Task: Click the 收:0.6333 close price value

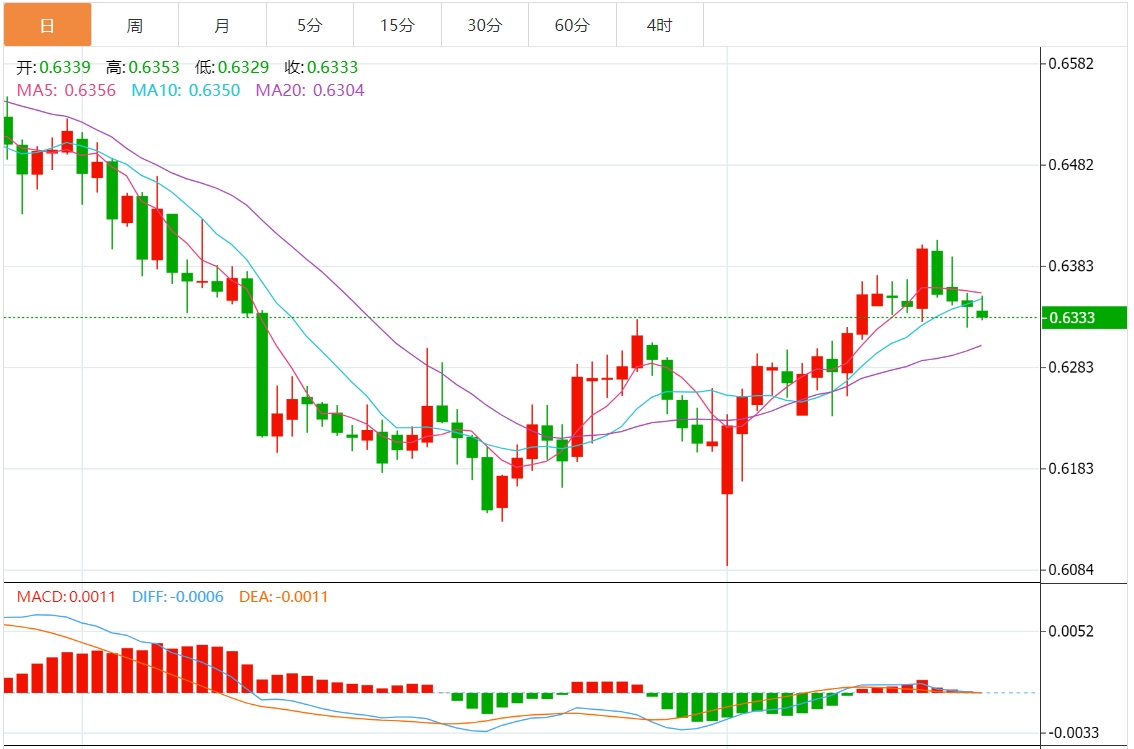Action: click(x=321, y=67)
